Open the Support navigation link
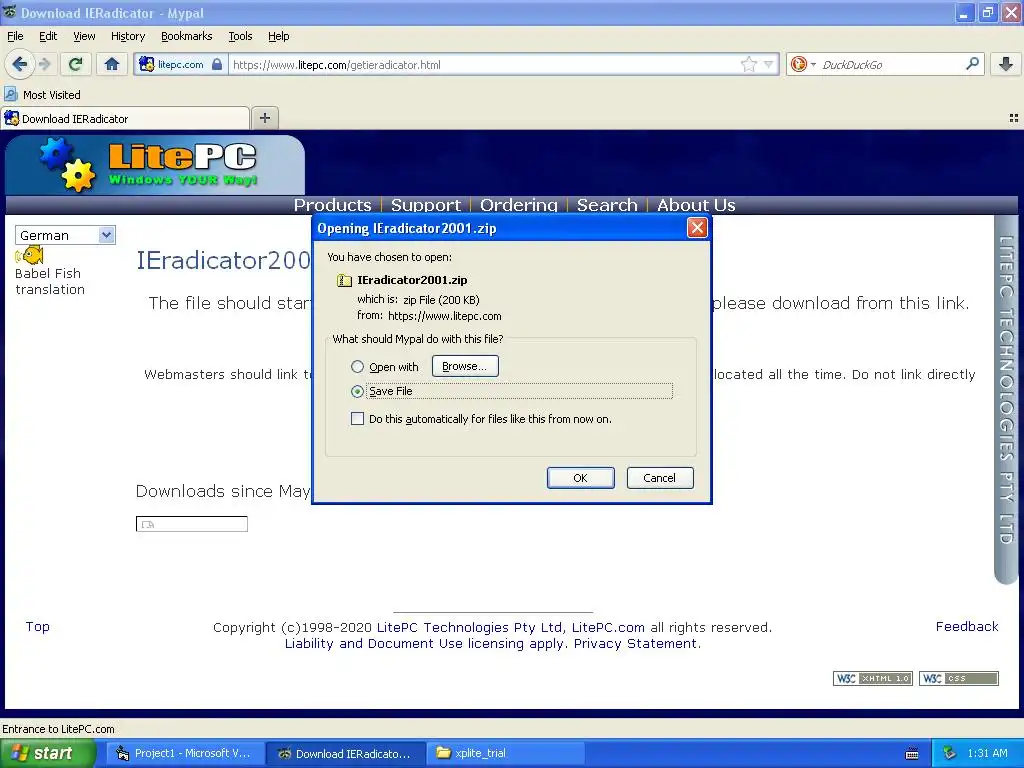 pyautogui.click(x=426, y=205)
